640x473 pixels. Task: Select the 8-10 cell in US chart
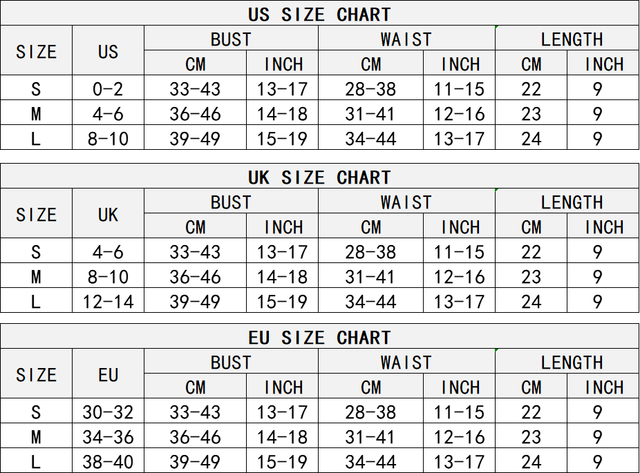108,139
